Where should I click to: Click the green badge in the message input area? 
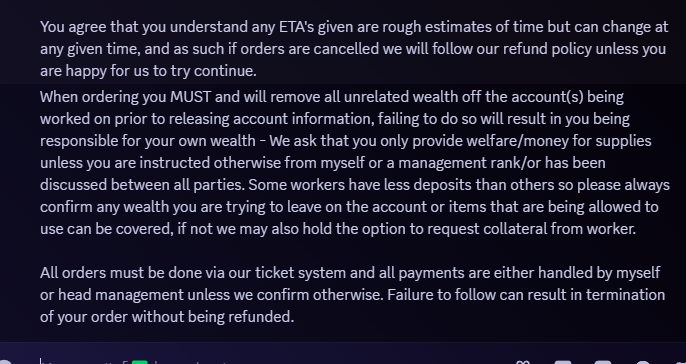(140, 362)
